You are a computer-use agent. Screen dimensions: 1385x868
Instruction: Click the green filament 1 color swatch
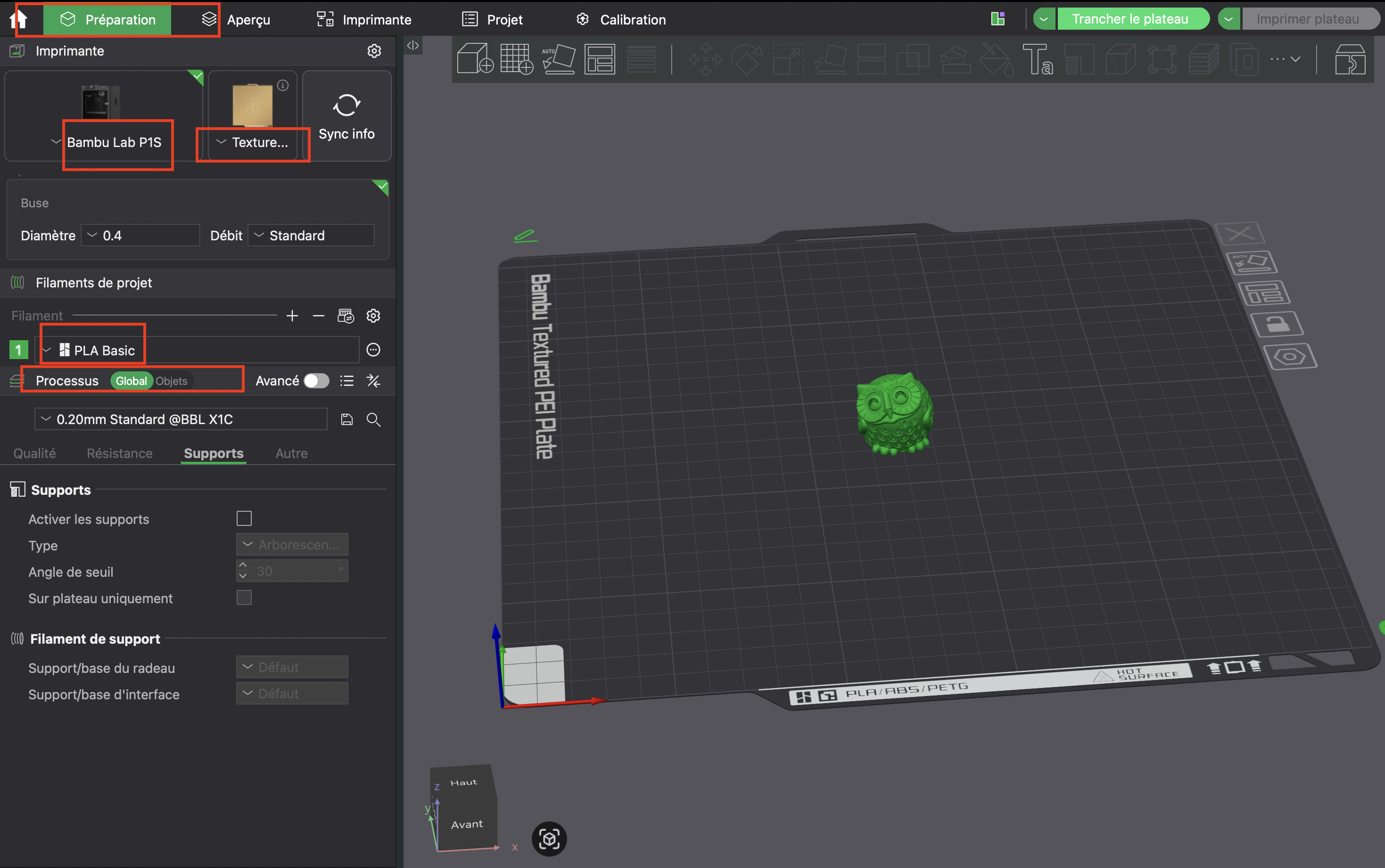coord(18,350)
